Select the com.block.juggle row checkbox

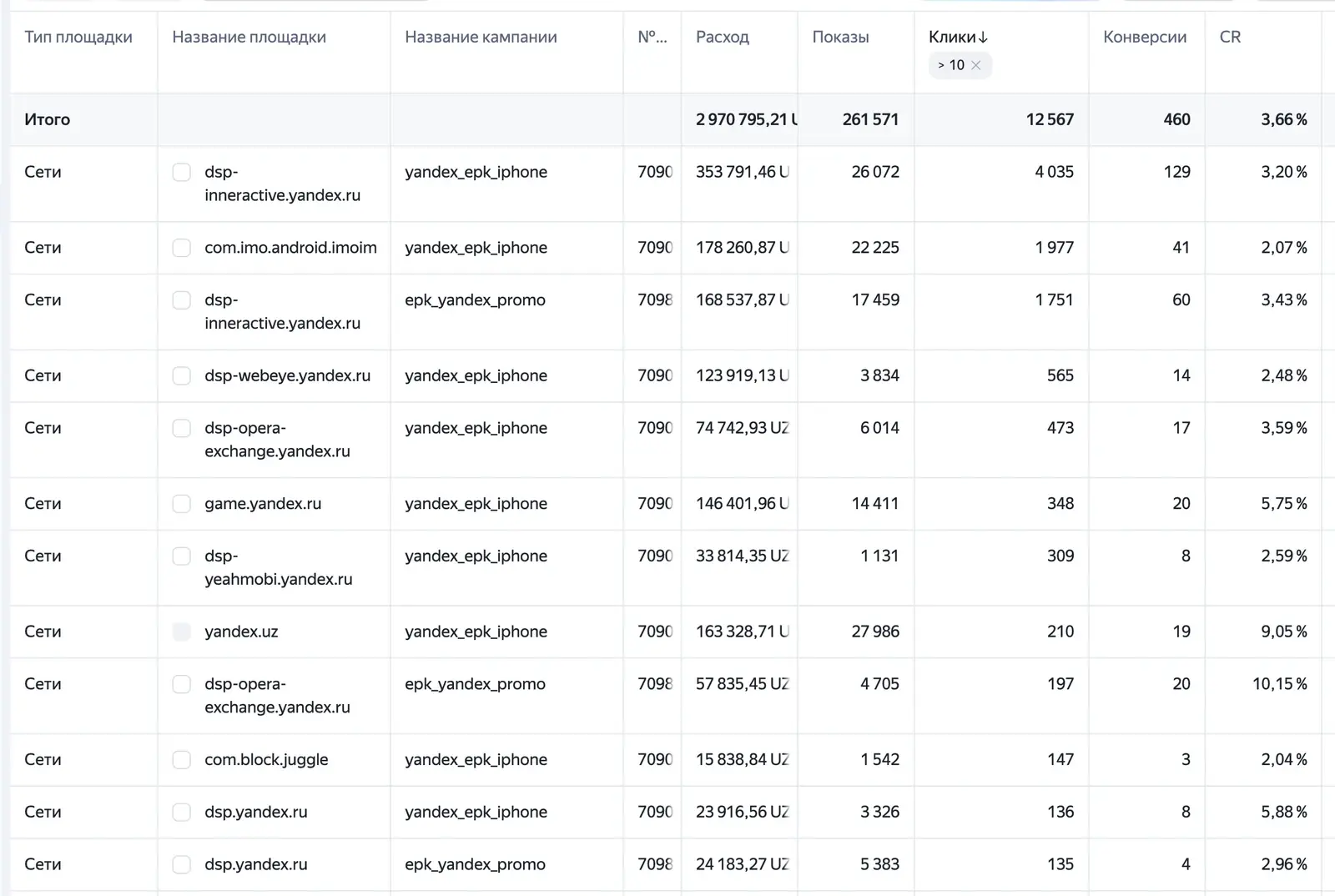point(181,760)
